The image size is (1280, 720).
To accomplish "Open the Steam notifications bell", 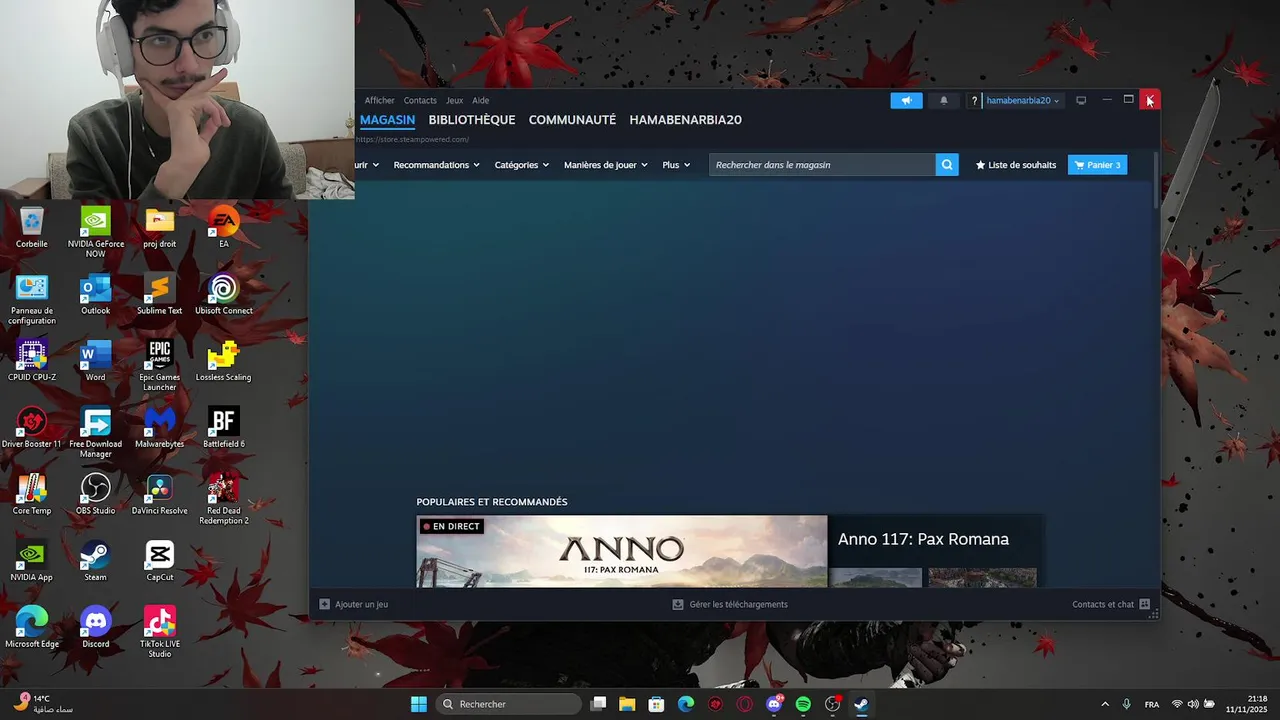I will [943, 100].
